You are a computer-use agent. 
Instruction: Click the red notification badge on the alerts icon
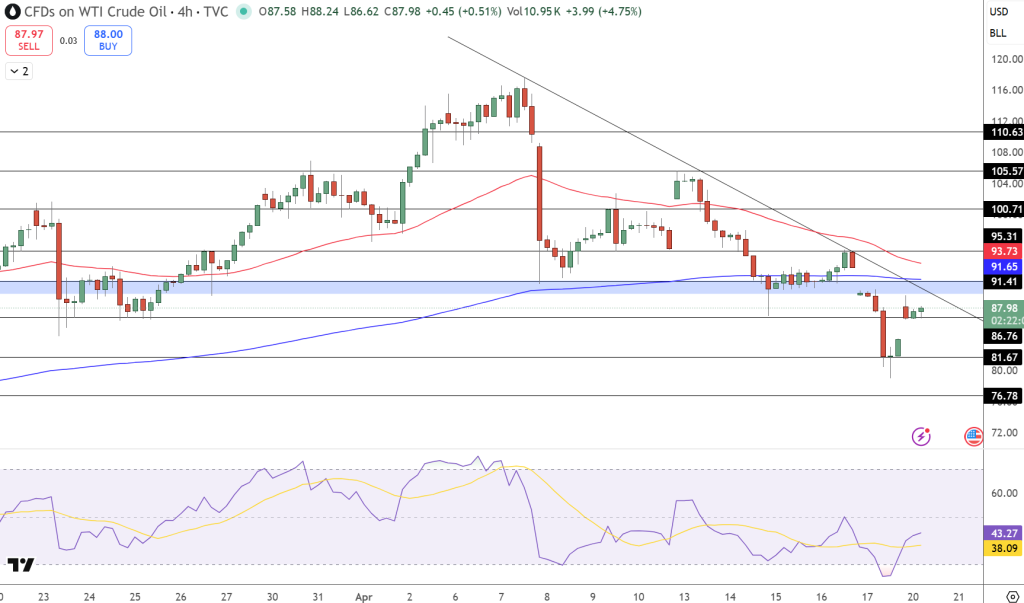927,430
